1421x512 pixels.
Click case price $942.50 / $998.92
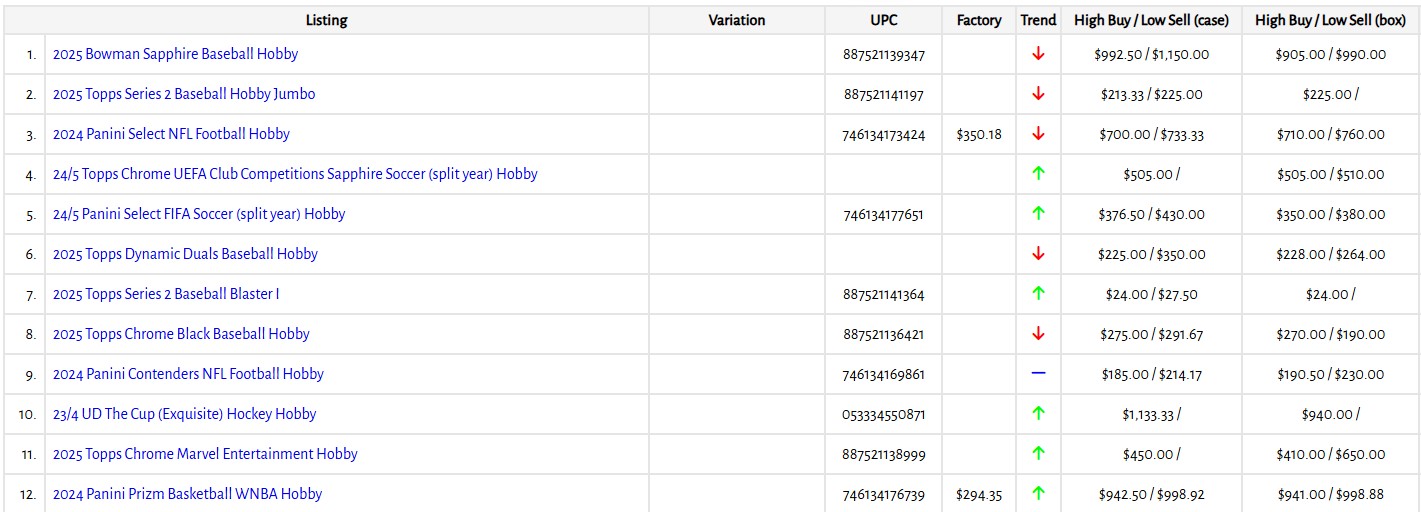[x=1152, y=495]
